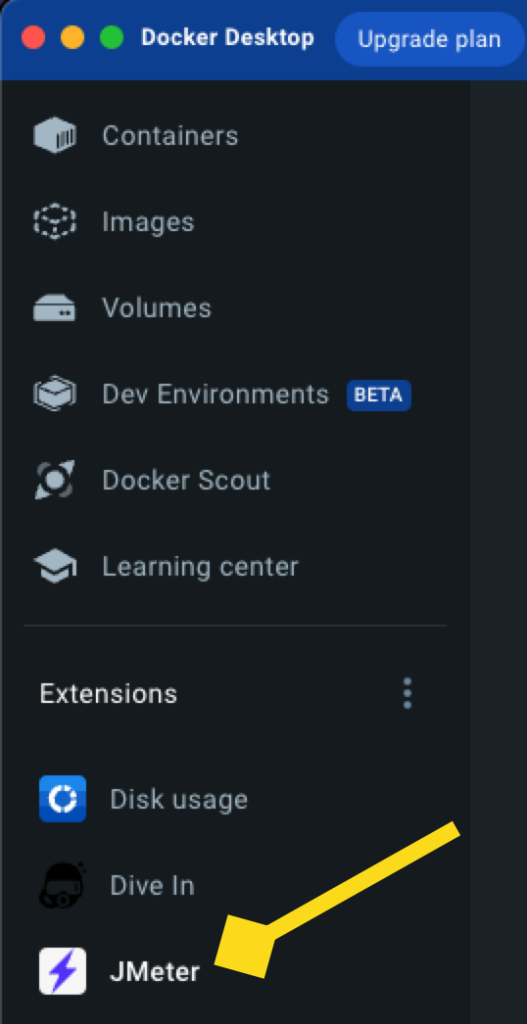
Task: Click the Upgrade plan button
Action: point(429,39)
